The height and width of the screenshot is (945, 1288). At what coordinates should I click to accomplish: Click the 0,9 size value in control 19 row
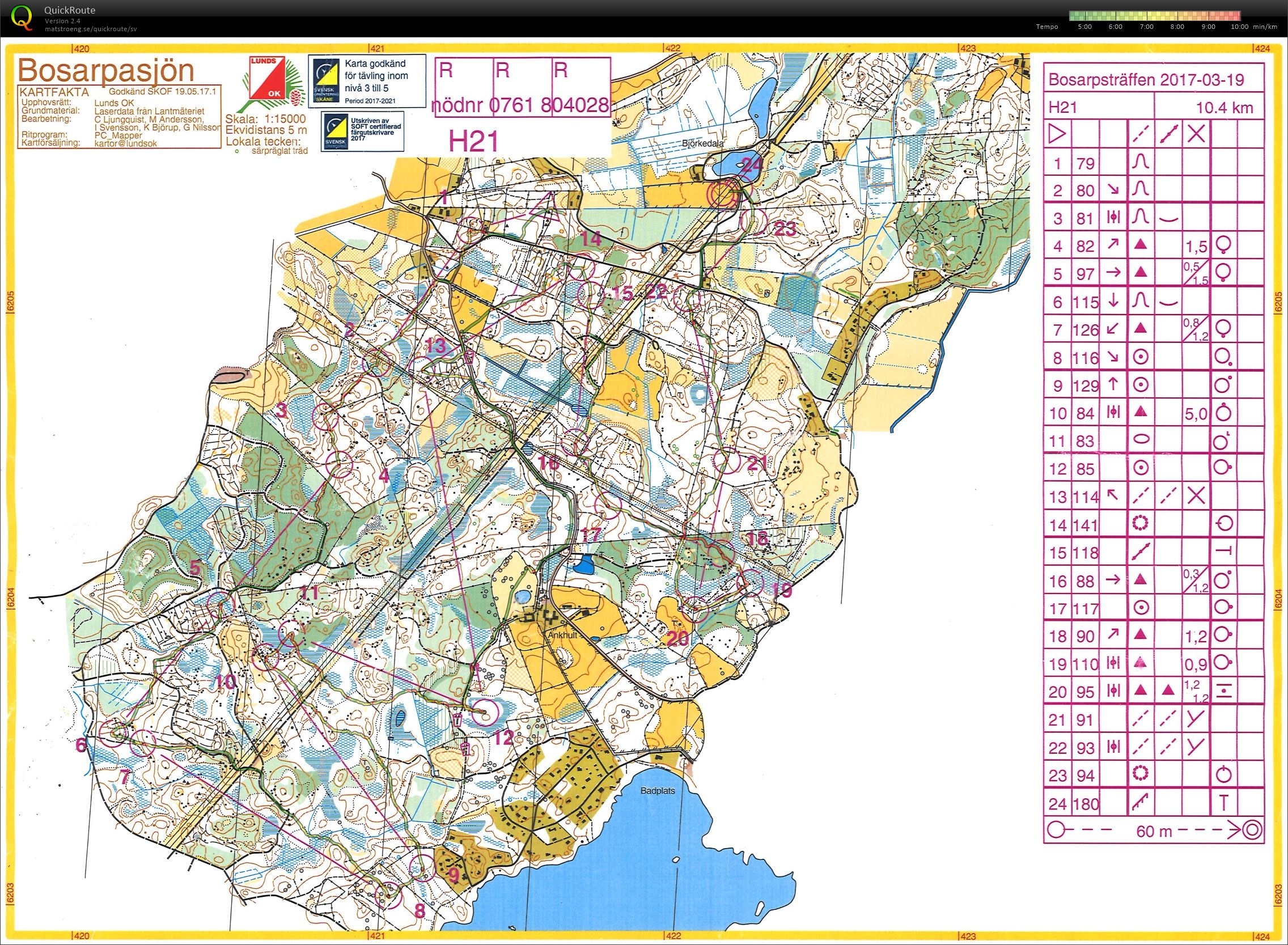click(x=1196, y=664)
